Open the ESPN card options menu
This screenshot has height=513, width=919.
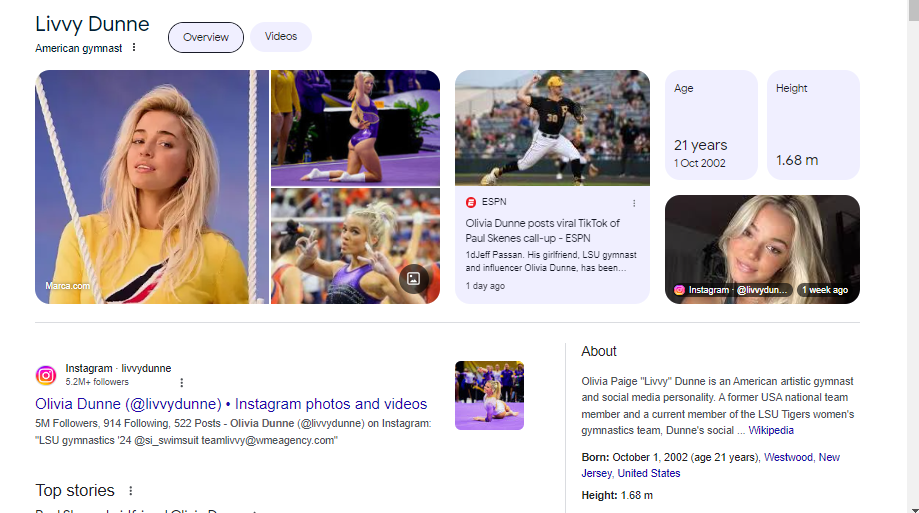(634, 203)
